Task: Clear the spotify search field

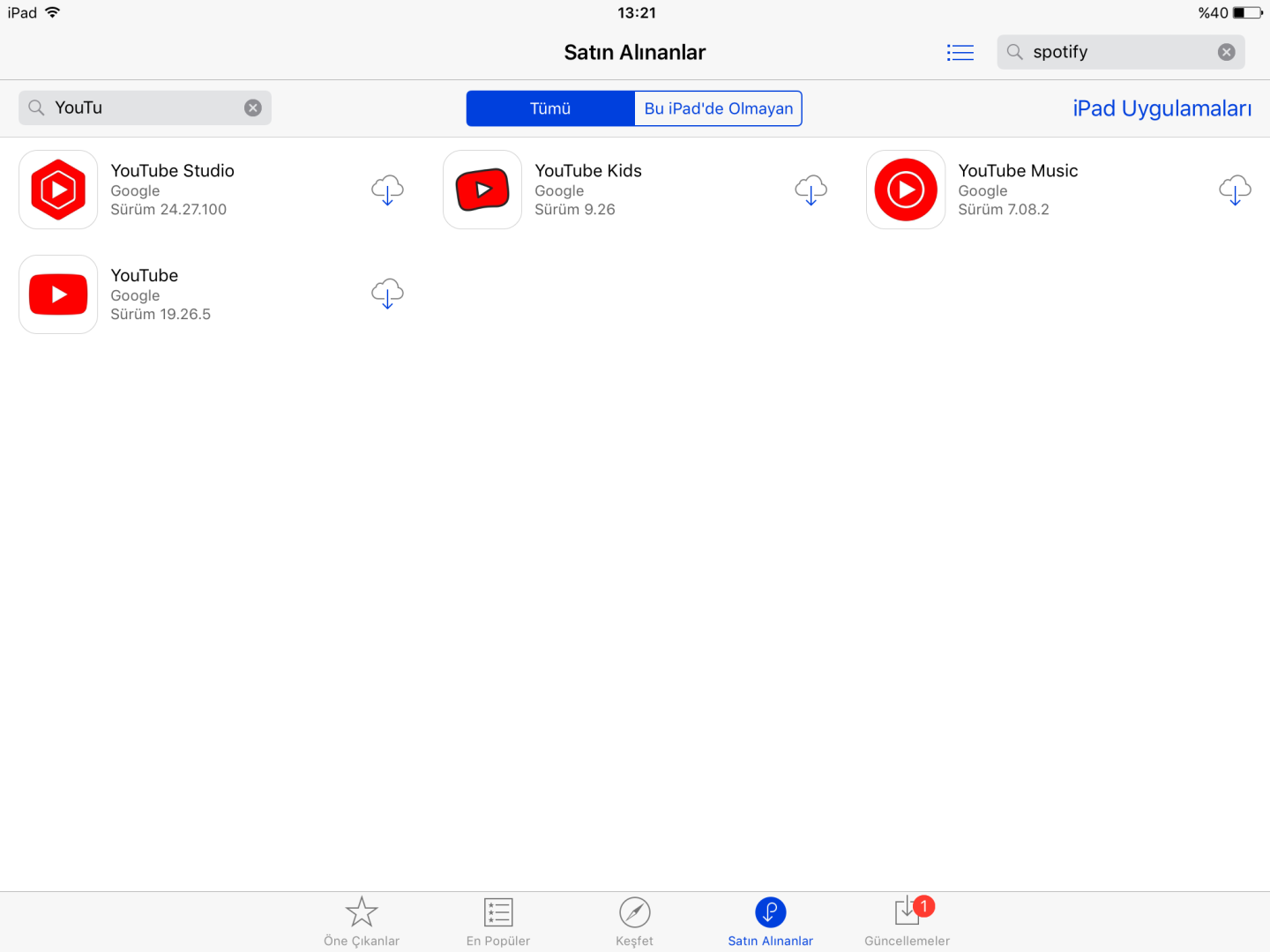Action: click(1226, 52)
